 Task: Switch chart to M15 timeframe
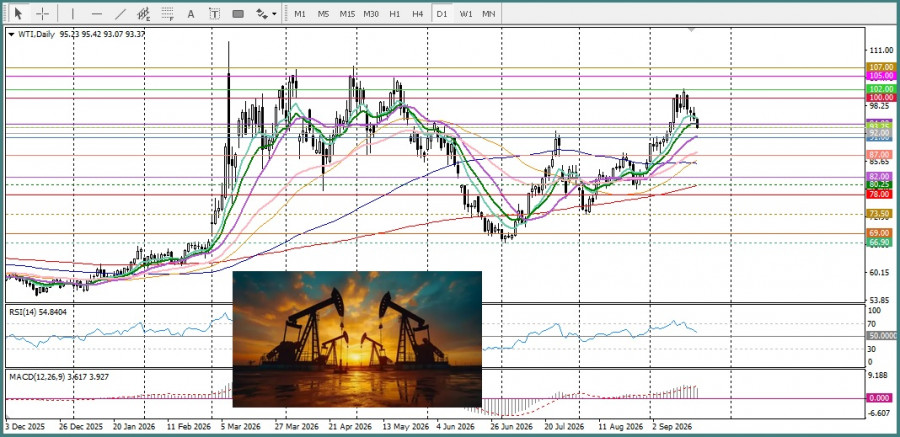(347, 13)
